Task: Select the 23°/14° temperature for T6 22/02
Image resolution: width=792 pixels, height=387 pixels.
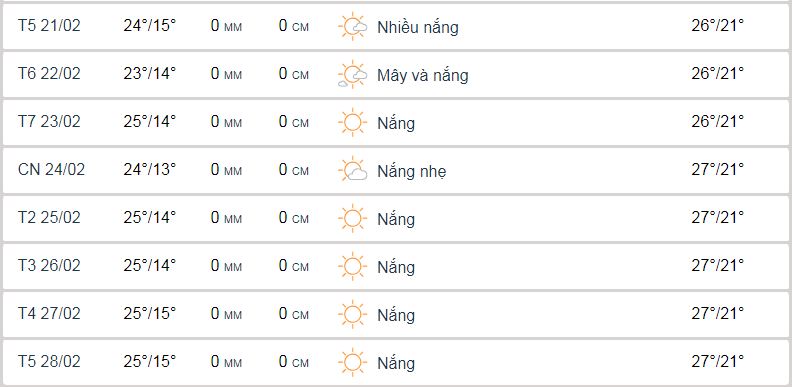Action: [150, 73]
